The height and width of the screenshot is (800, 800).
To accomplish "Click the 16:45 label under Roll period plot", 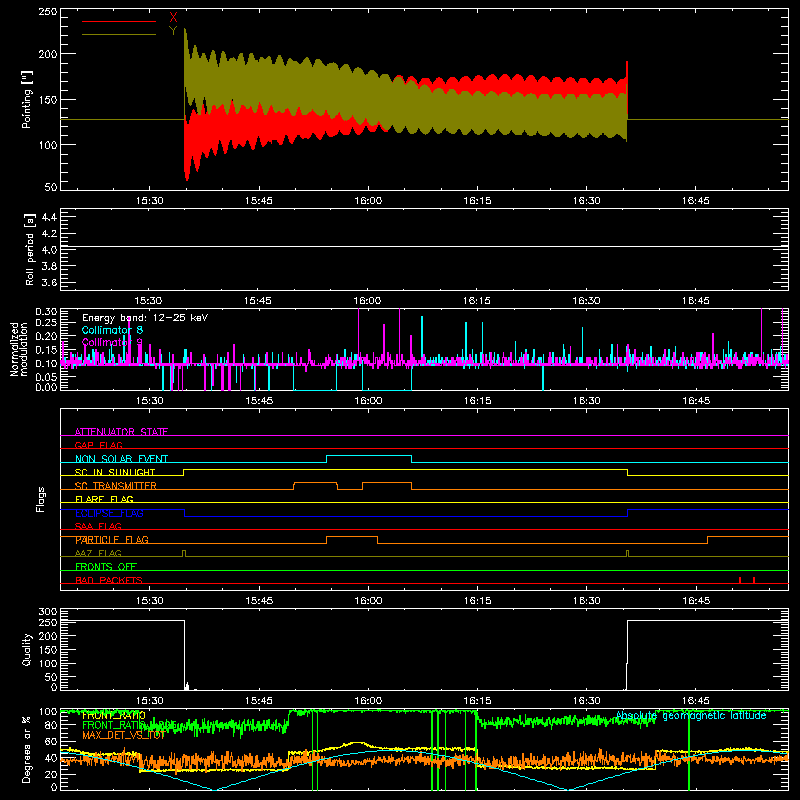I will point(695,301).
